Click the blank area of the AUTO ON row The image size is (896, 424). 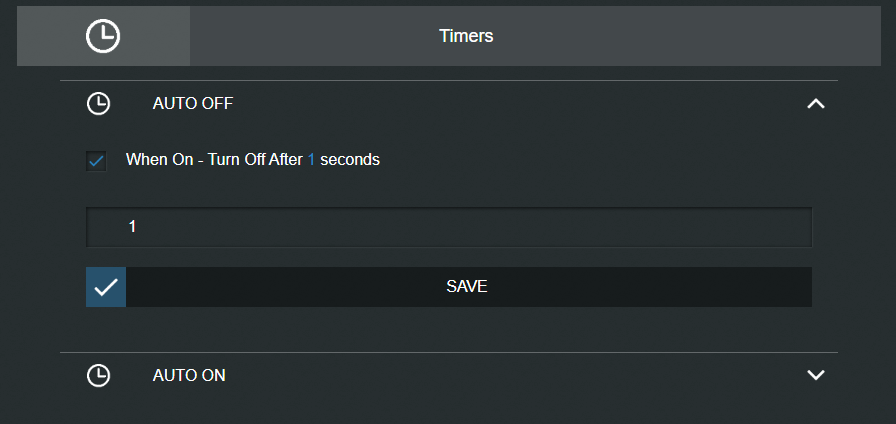coord(514,375)
